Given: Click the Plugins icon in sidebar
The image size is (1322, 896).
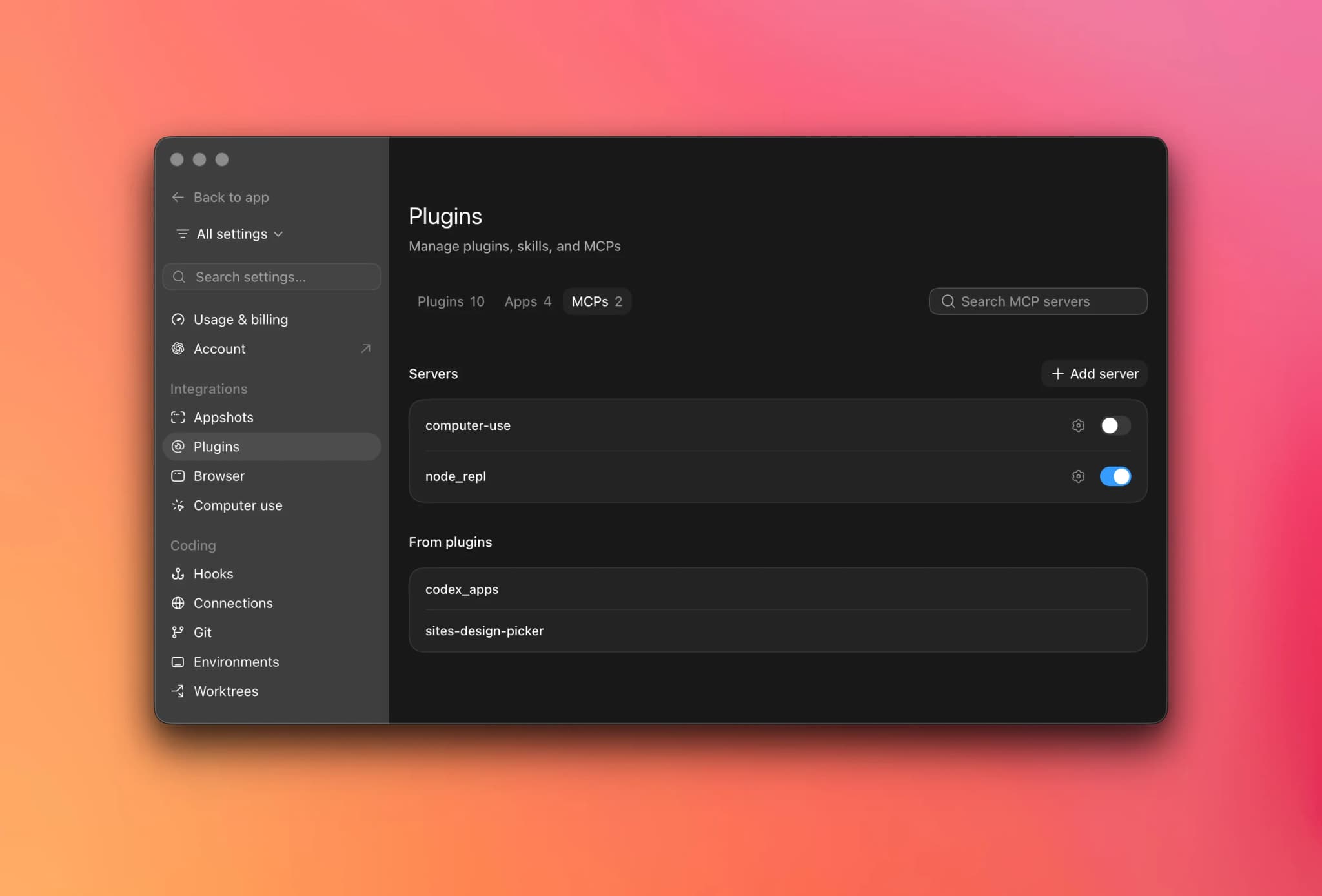Looking at the screenshot, I should click(178, 447).
